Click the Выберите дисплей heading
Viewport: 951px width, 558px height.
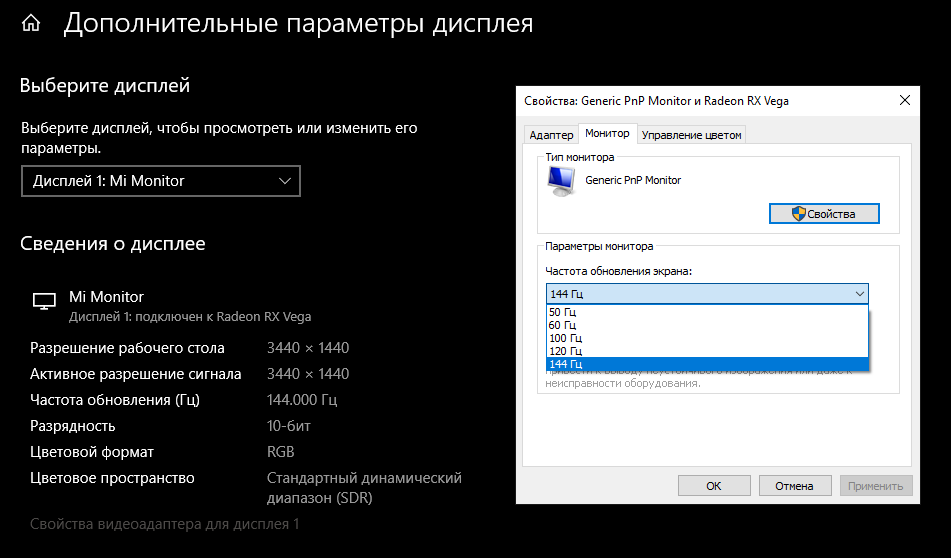point(105,85)
